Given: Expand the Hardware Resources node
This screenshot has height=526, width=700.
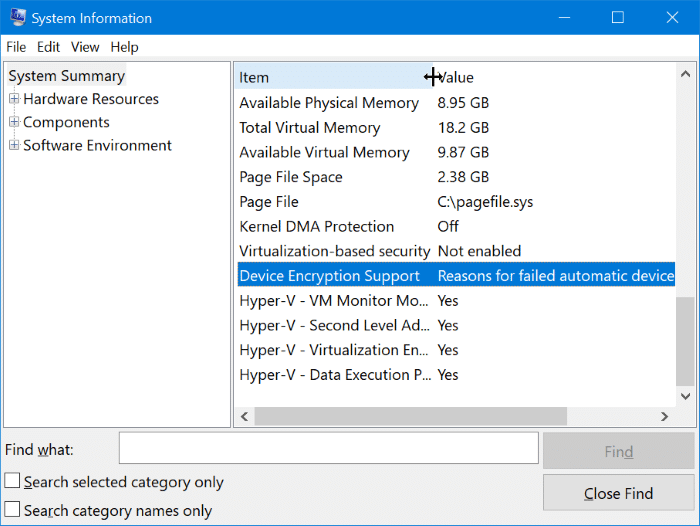Looking at the screenshot, I should pyautogui.click(x=14, y=99).
